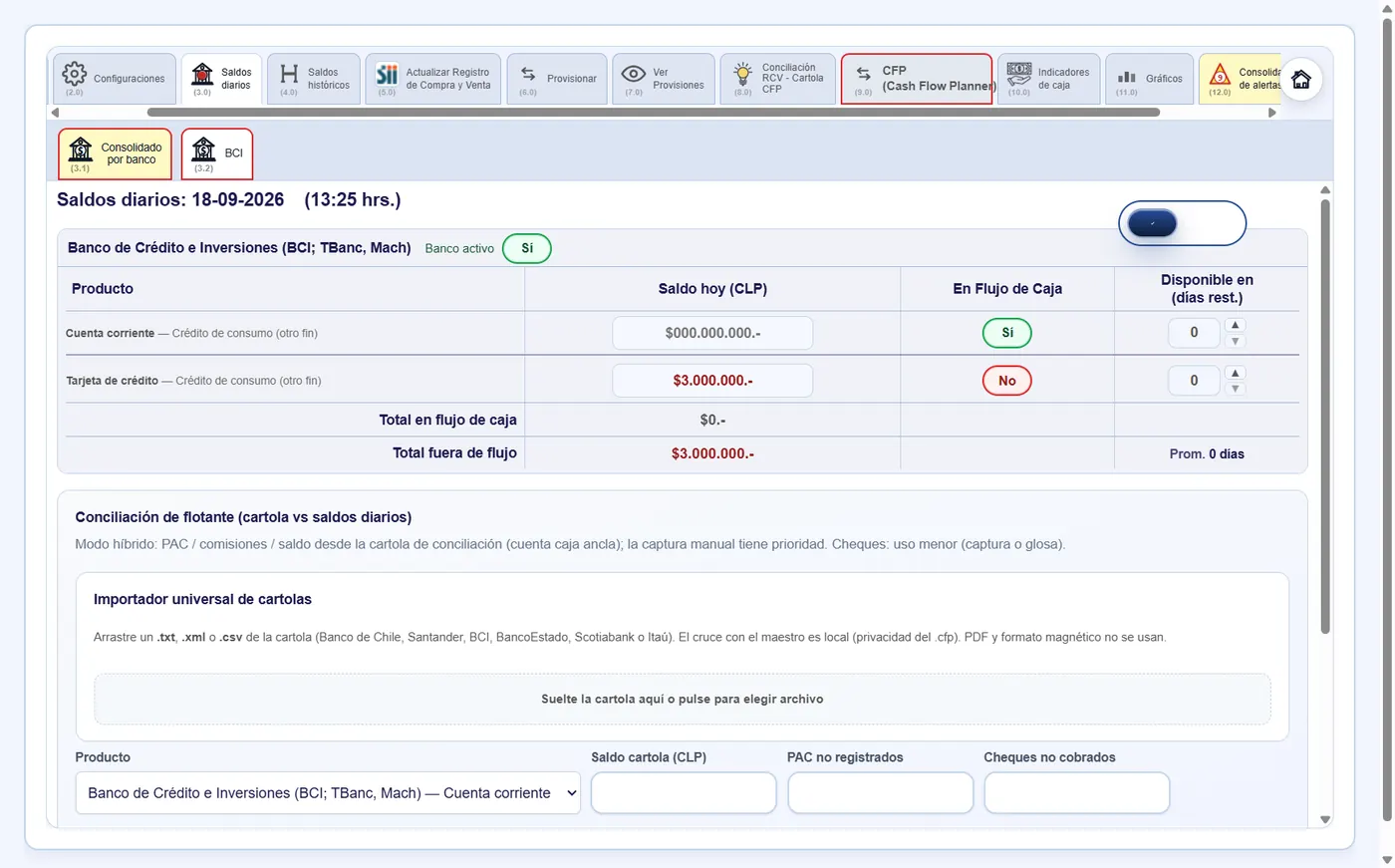Click the Conciliación RCV lightbulb icon
The image size is (1395, 868).
(742, 75)
